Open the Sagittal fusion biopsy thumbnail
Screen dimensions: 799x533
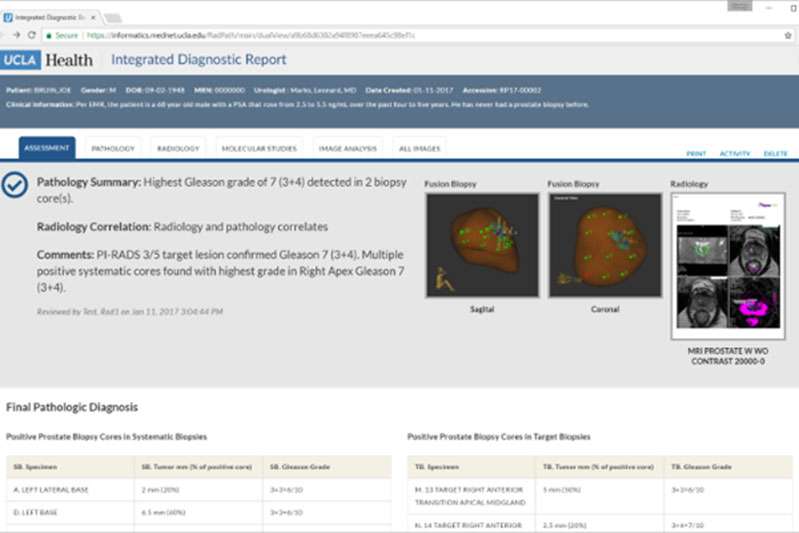click(x=482, y=246)
